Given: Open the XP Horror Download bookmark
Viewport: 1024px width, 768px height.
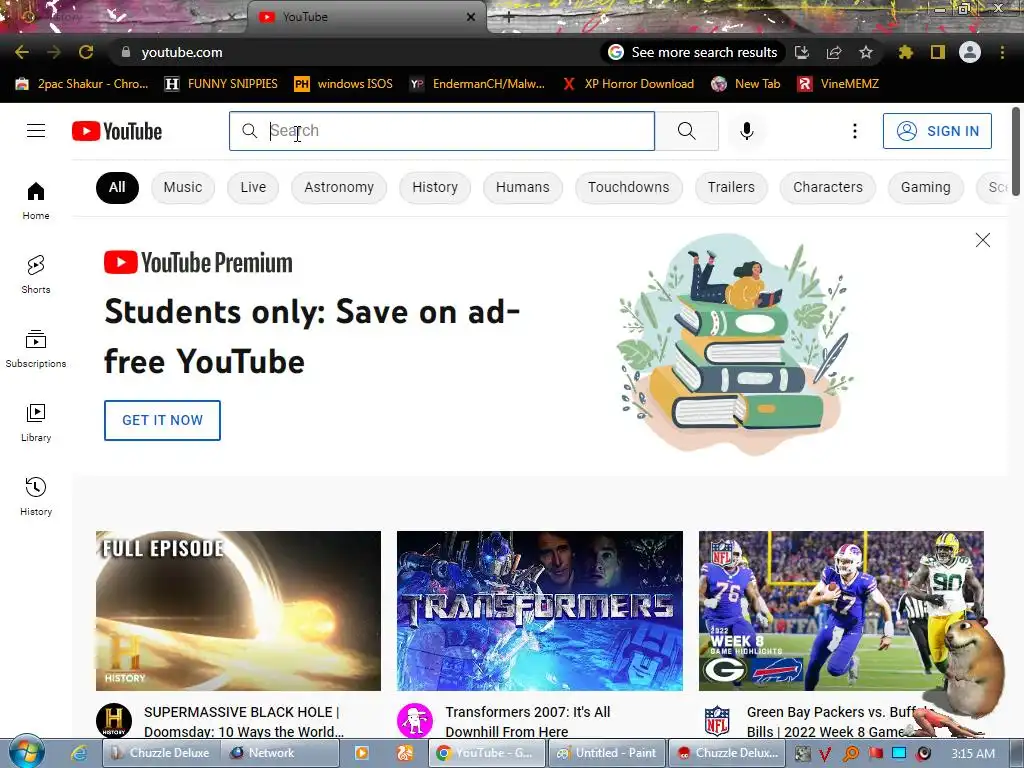Looking at the screenshot, I should tap(628, 84).
